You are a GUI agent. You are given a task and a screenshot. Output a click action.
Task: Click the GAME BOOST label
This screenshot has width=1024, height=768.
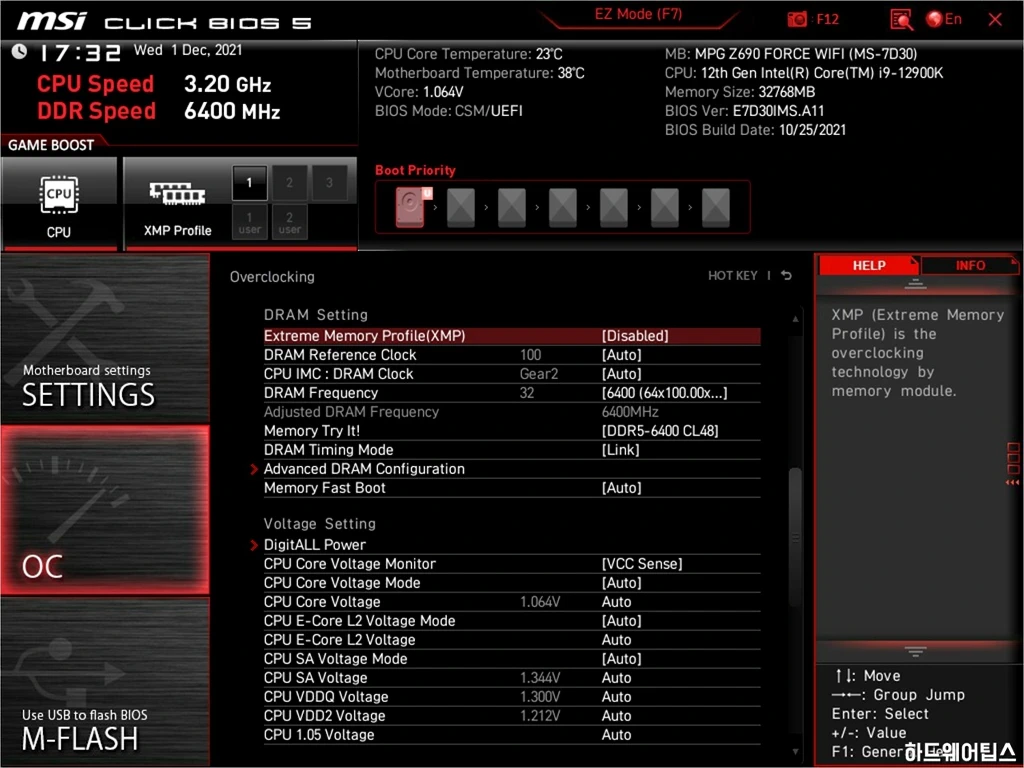(x=51, y=145)
